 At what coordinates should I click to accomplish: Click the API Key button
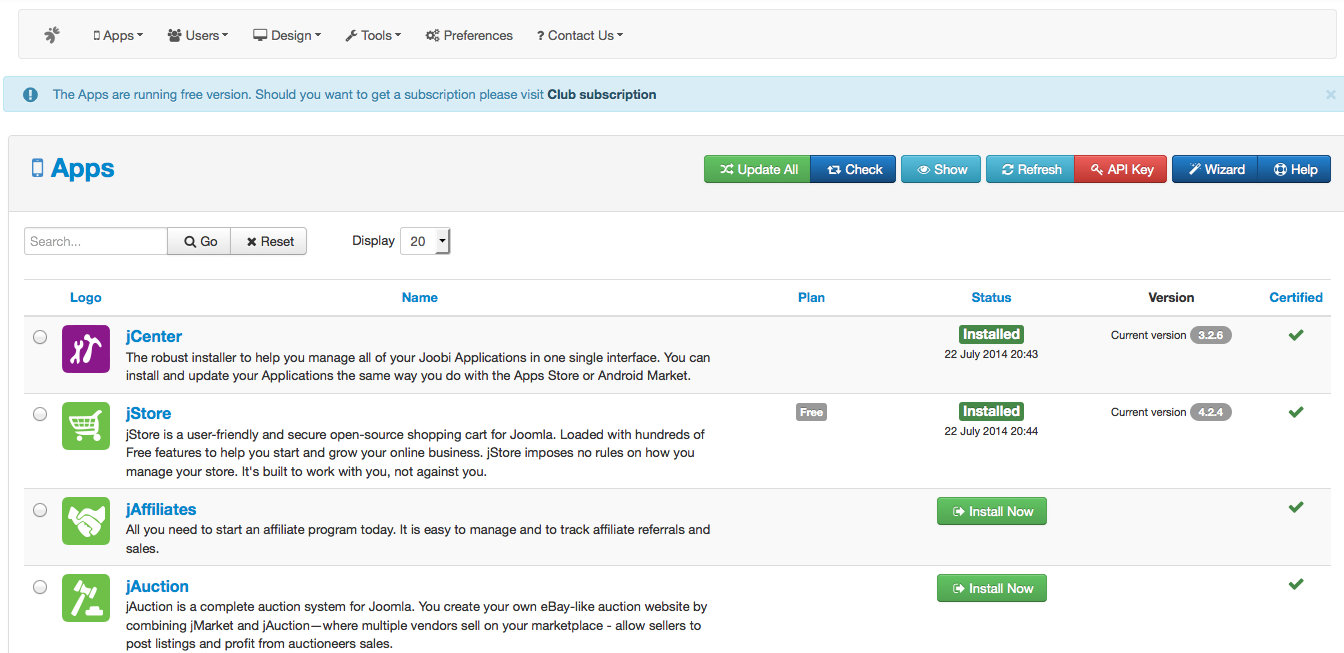(x=1120, y=169)
